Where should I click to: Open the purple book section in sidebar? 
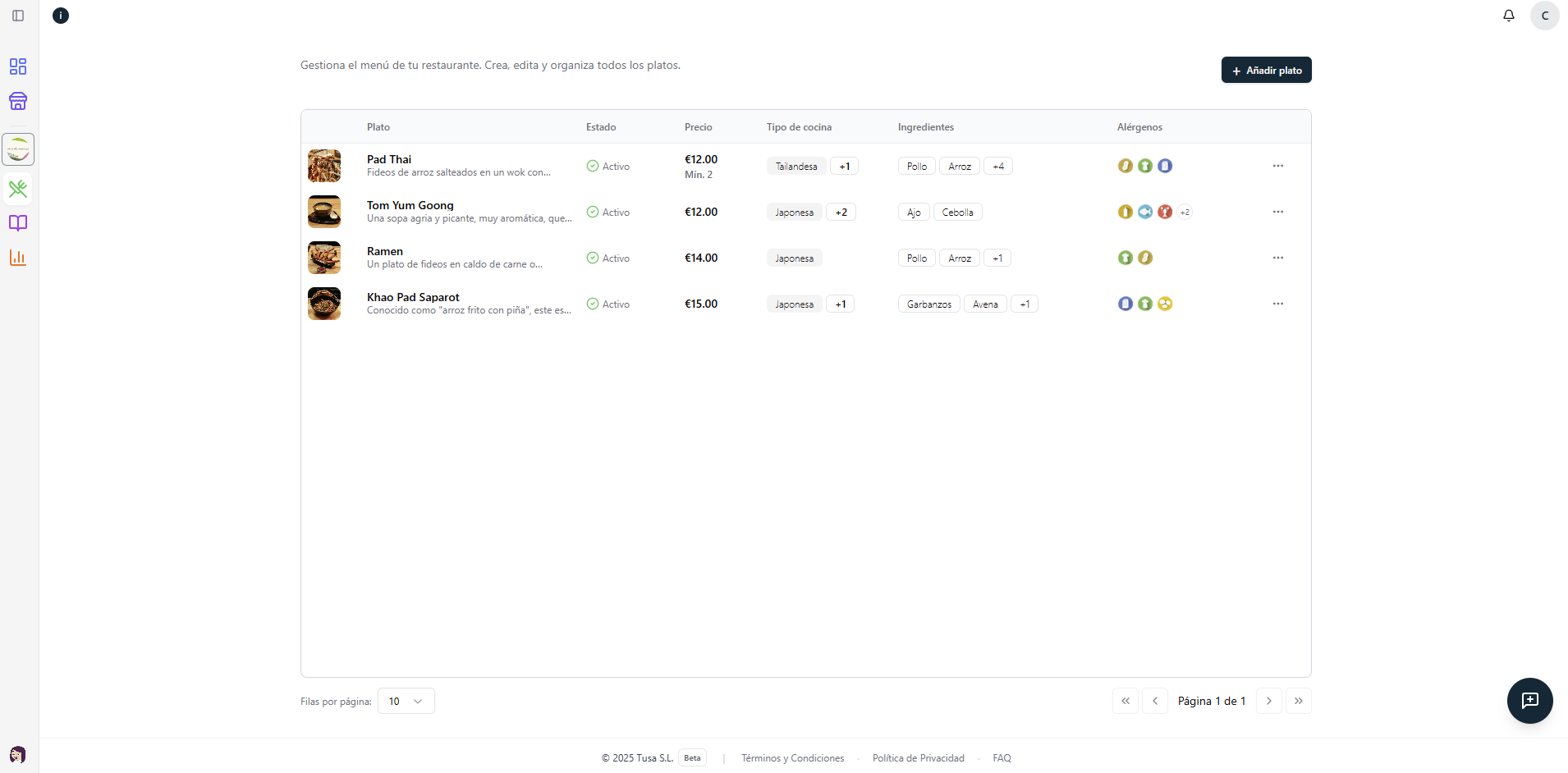coord(18,222)
